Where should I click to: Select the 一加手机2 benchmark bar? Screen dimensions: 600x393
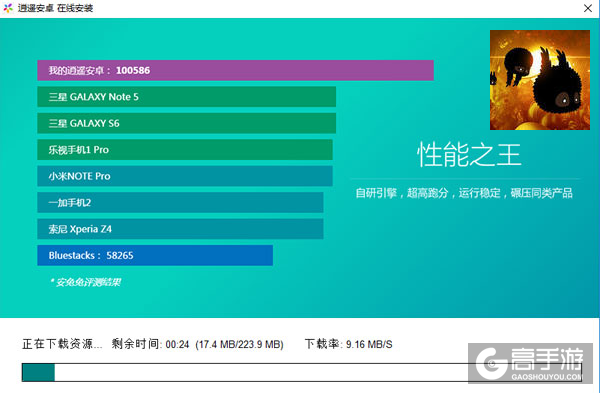(x=180, y=202)
